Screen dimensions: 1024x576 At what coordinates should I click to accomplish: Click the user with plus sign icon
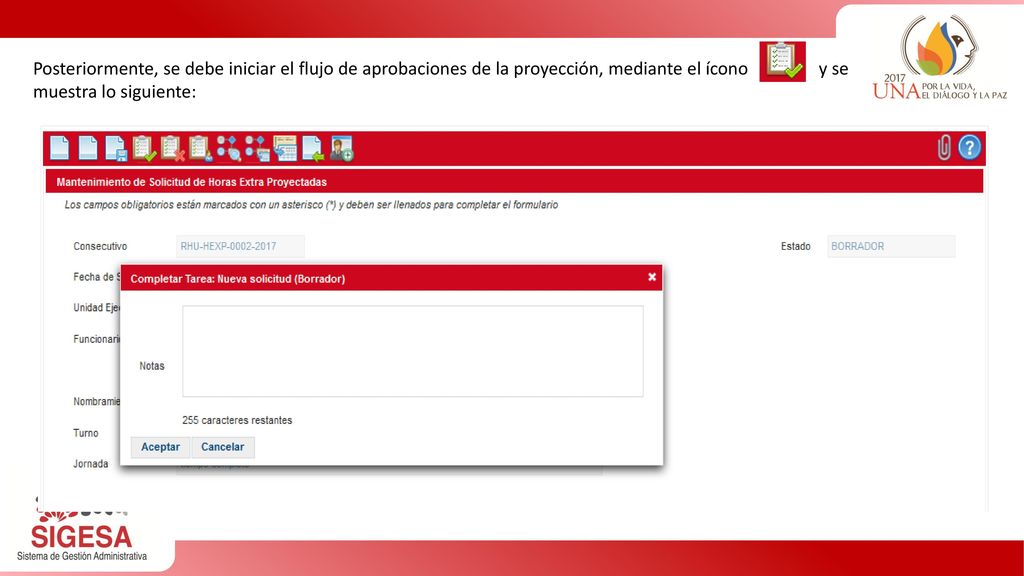pos(342,148)
